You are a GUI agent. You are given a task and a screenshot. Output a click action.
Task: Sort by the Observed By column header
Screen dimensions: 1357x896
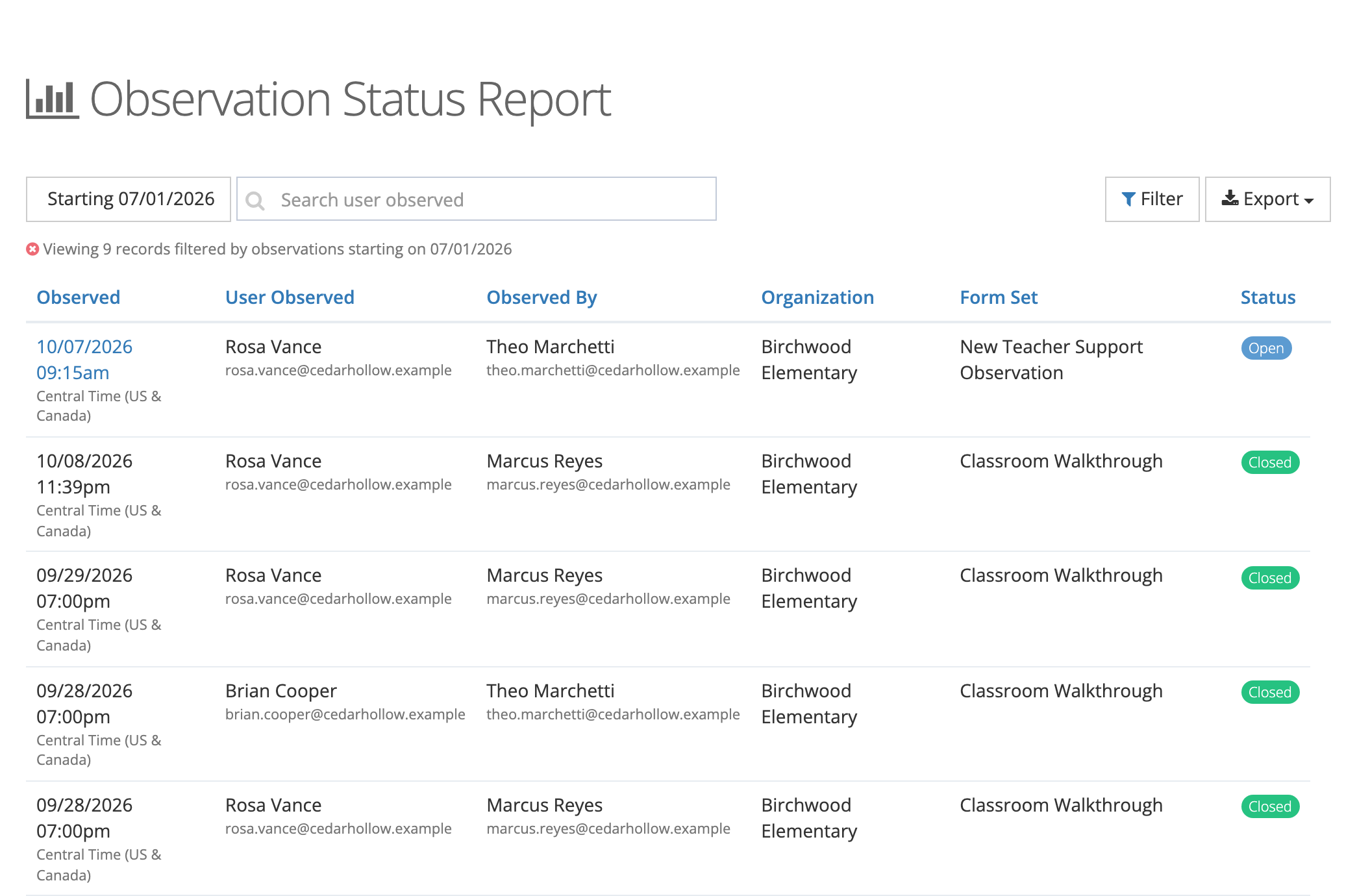click(542, 297)
